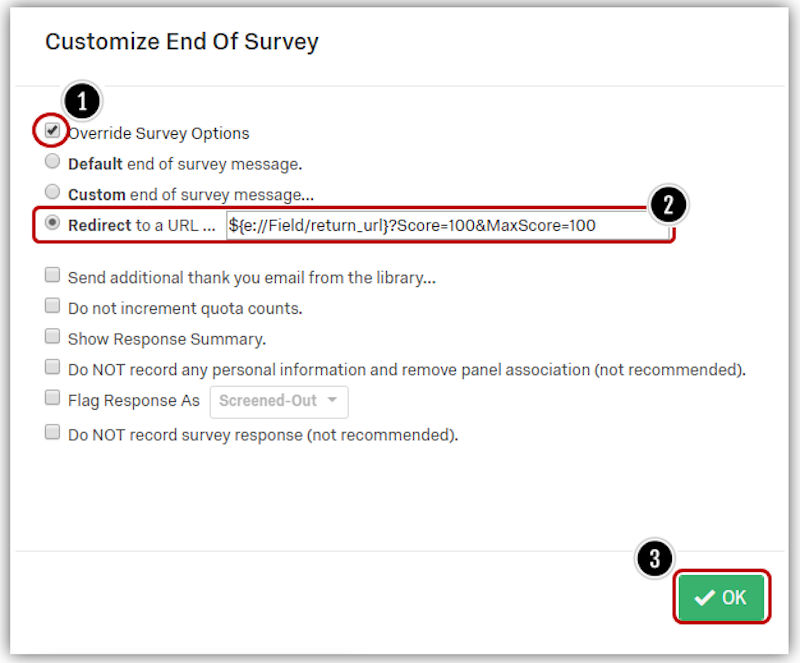Click the "Override Survey Options" label text

click(x=158, y=133)
